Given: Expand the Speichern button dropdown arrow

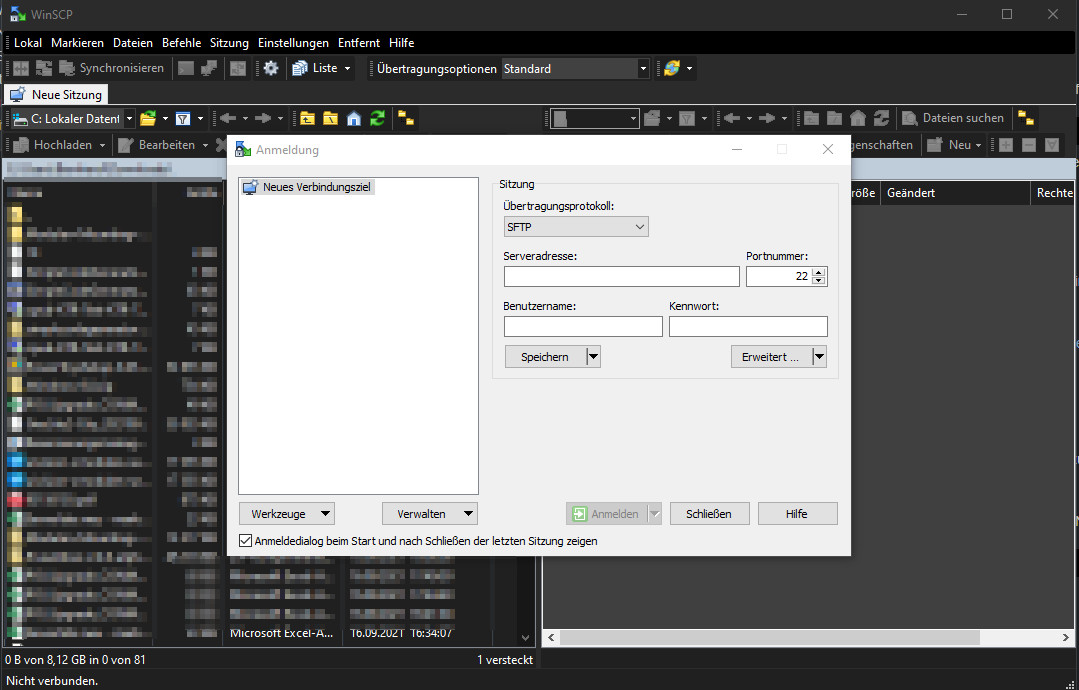Looking at the screenshot, I should coord(593,357).
